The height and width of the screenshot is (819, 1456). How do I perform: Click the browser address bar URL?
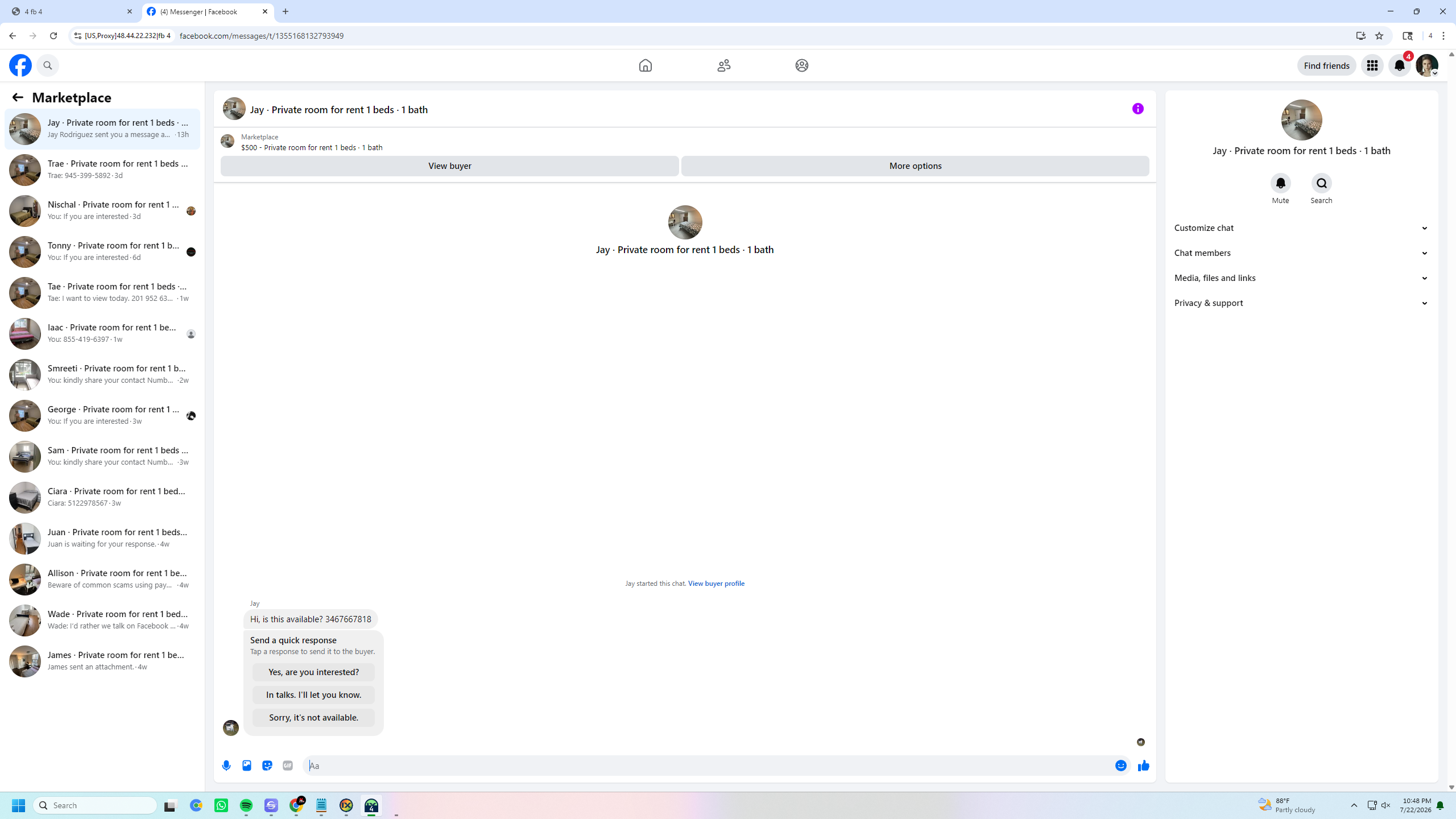tap(262, 36)
